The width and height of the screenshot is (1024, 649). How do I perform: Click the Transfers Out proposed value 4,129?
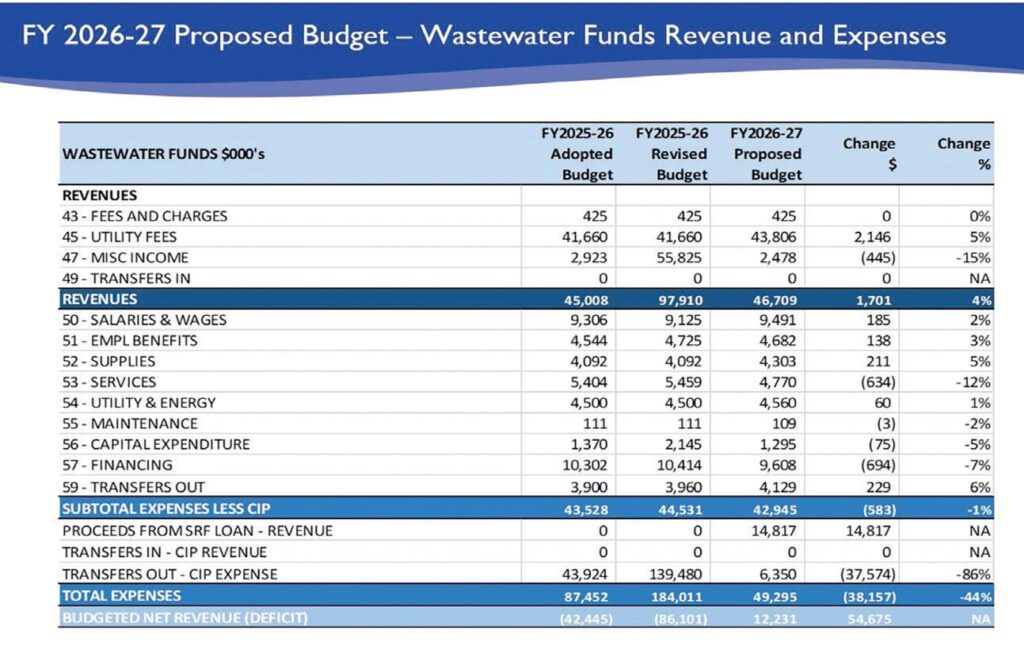[777, 487]
